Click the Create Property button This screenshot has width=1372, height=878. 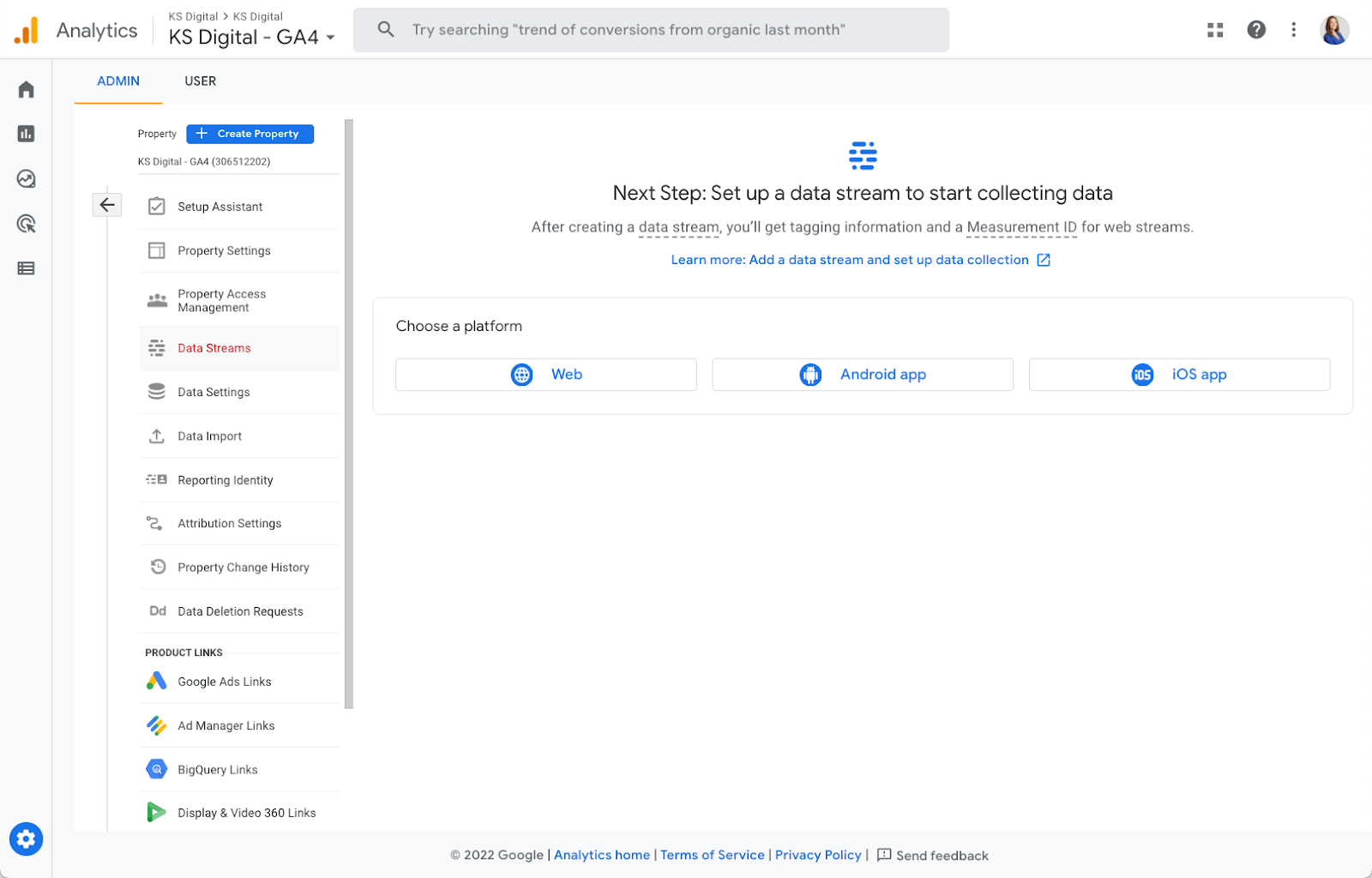point(250,134)
